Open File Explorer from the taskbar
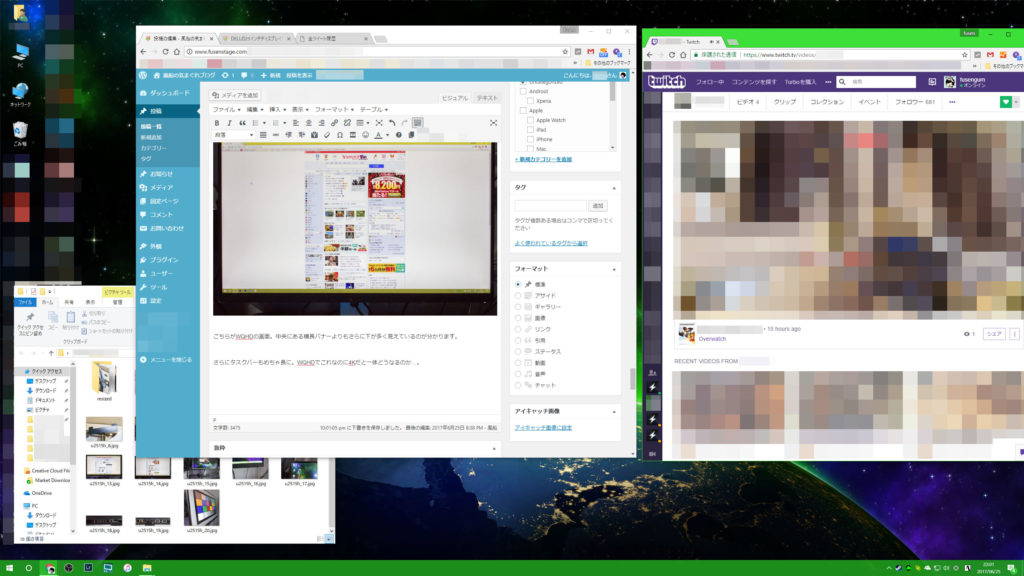The height and width of the screenshot is (576, 1024). coord(147,568)
